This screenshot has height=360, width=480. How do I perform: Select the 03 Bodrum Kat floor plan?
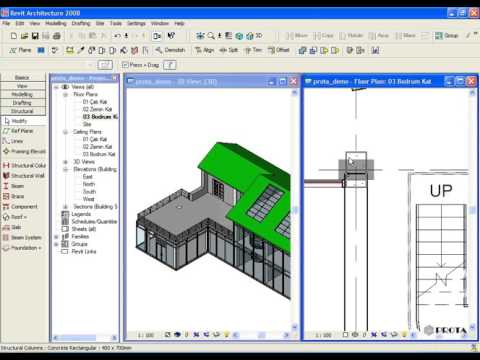click(100, 117)
